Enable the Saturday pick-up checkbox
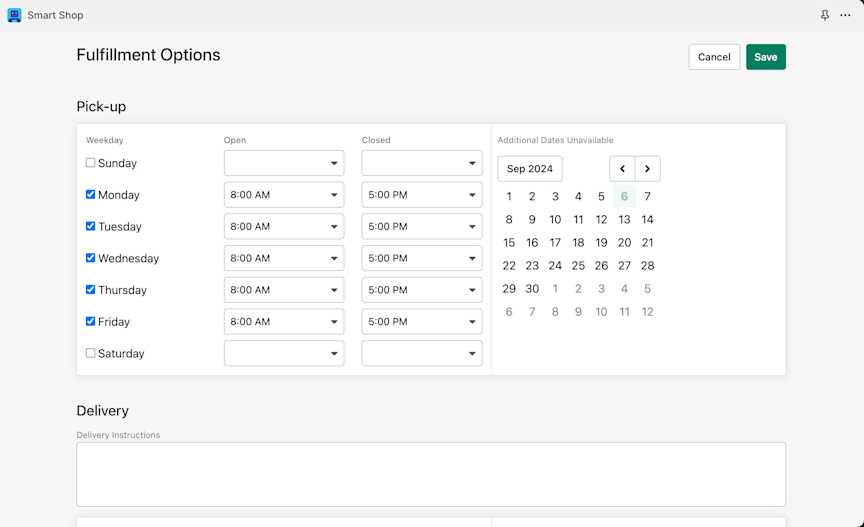Viewport: 864px width, 527px height. pyautogui.click(x=90, y=353)
